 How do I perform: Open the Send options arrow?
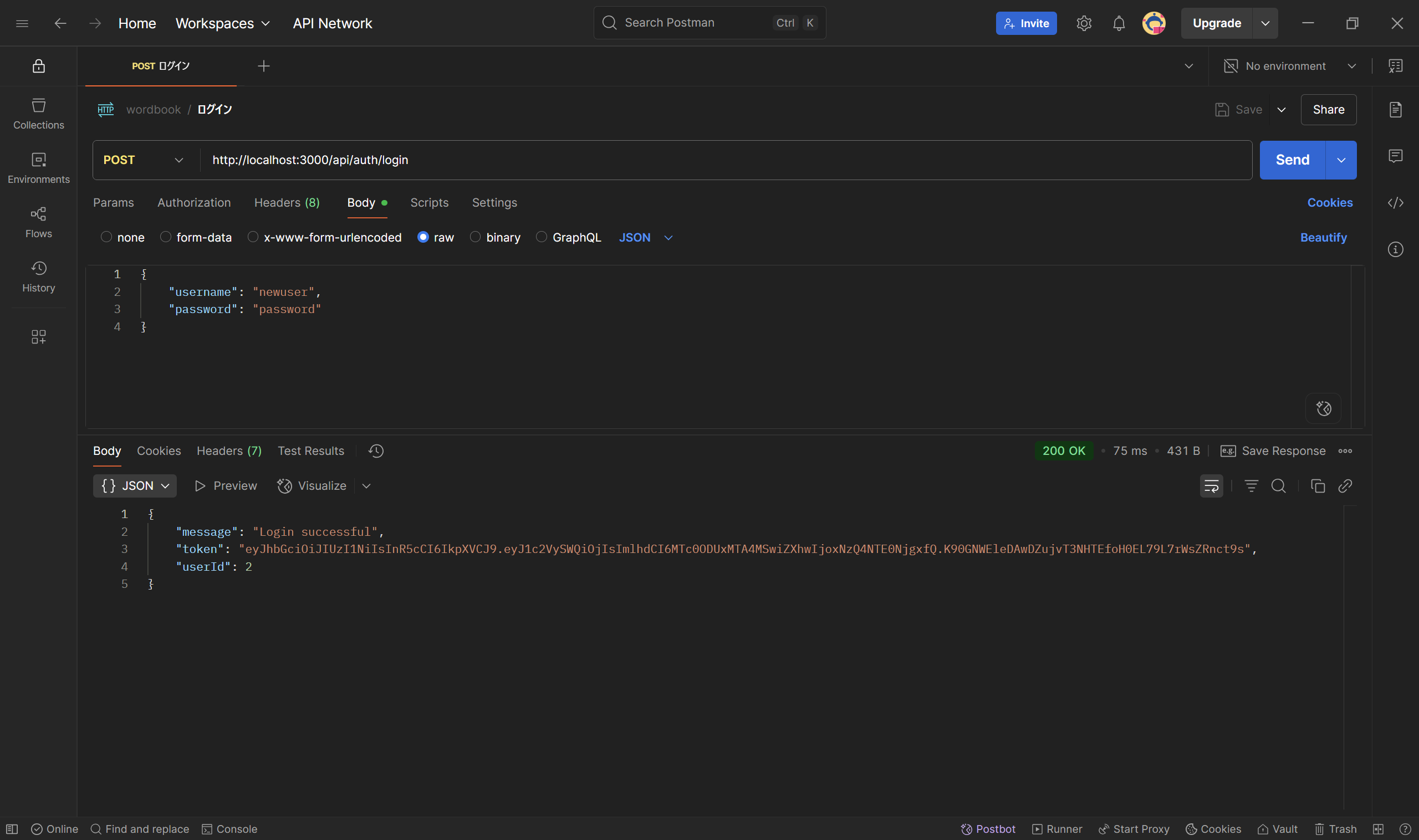point(1341,160)
